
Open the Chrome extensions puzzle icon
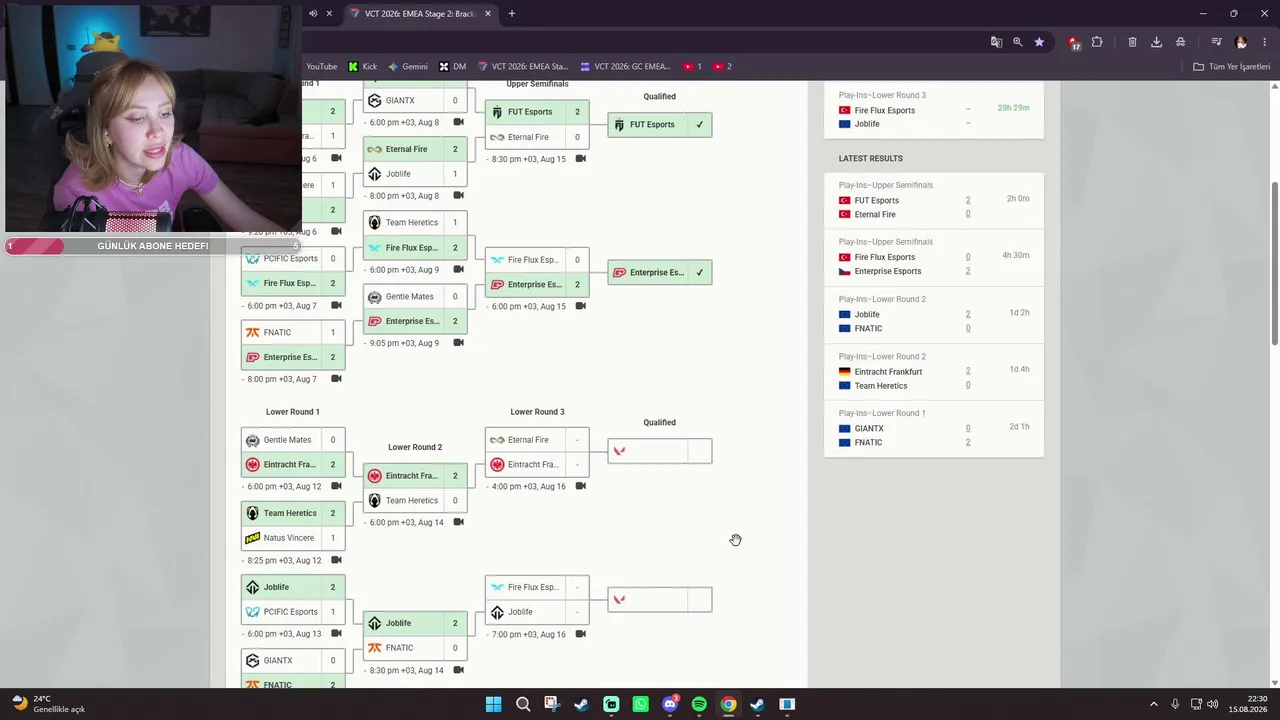pos(1097,42)
